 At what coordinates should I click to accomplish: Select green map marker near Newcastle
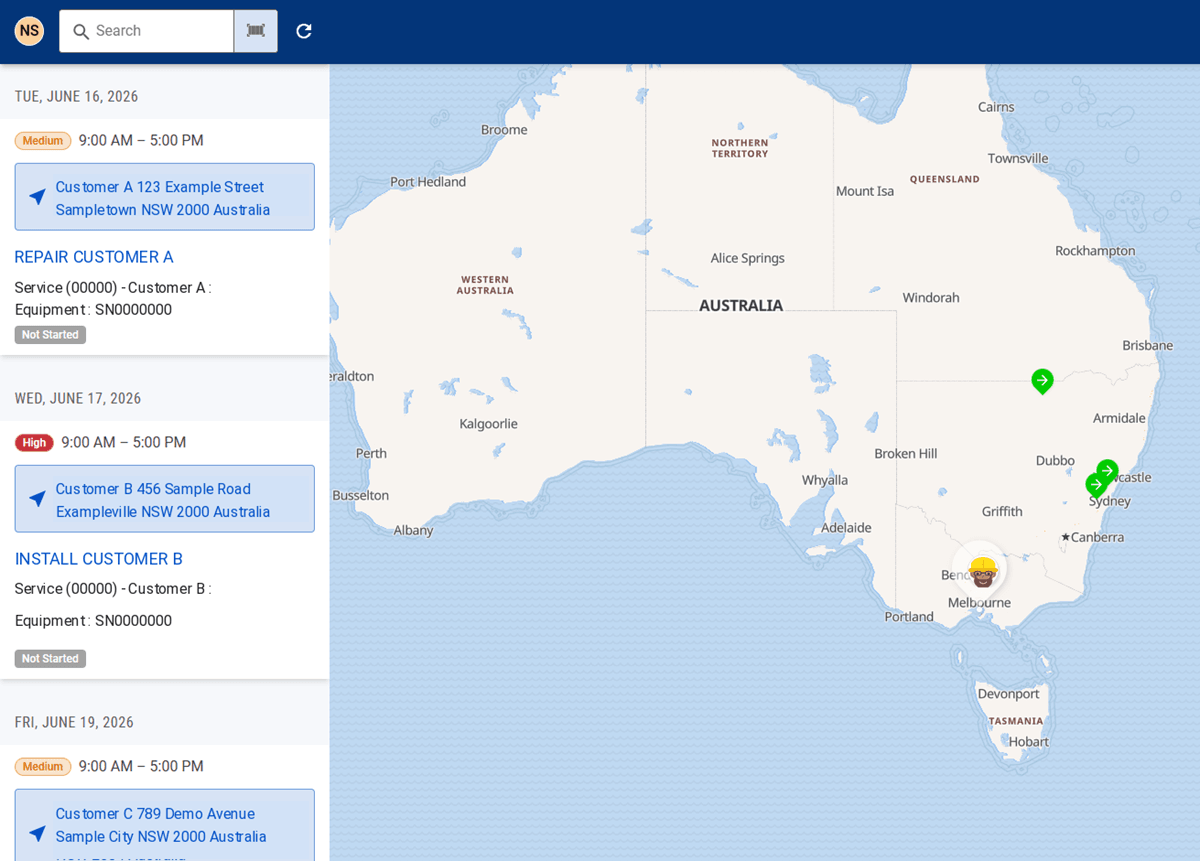pos(1107,471)
